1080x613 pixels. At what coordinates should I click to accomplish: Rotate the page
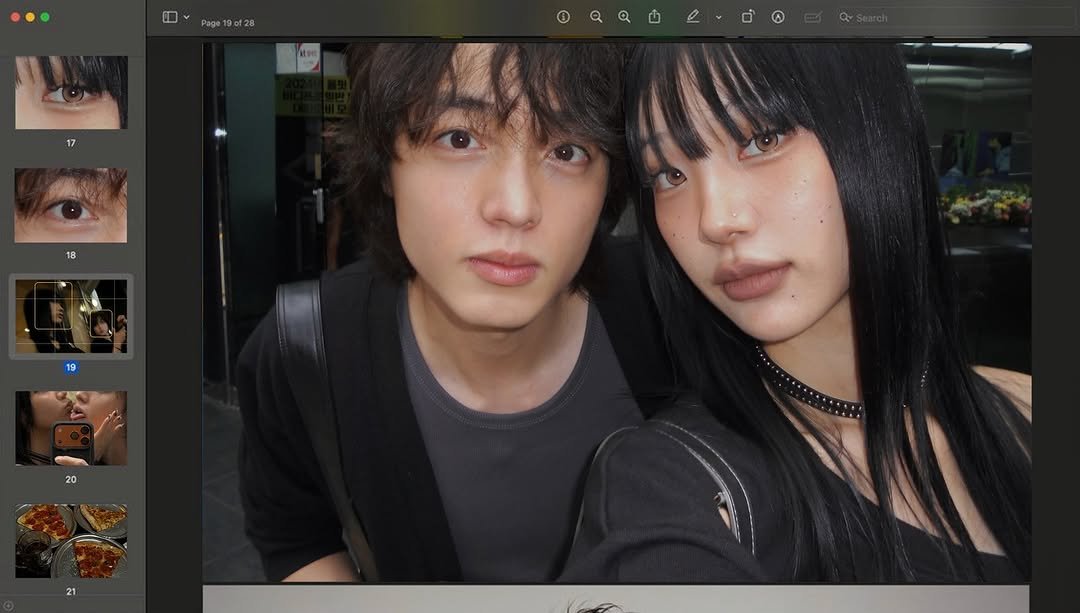tap(747, 17)
